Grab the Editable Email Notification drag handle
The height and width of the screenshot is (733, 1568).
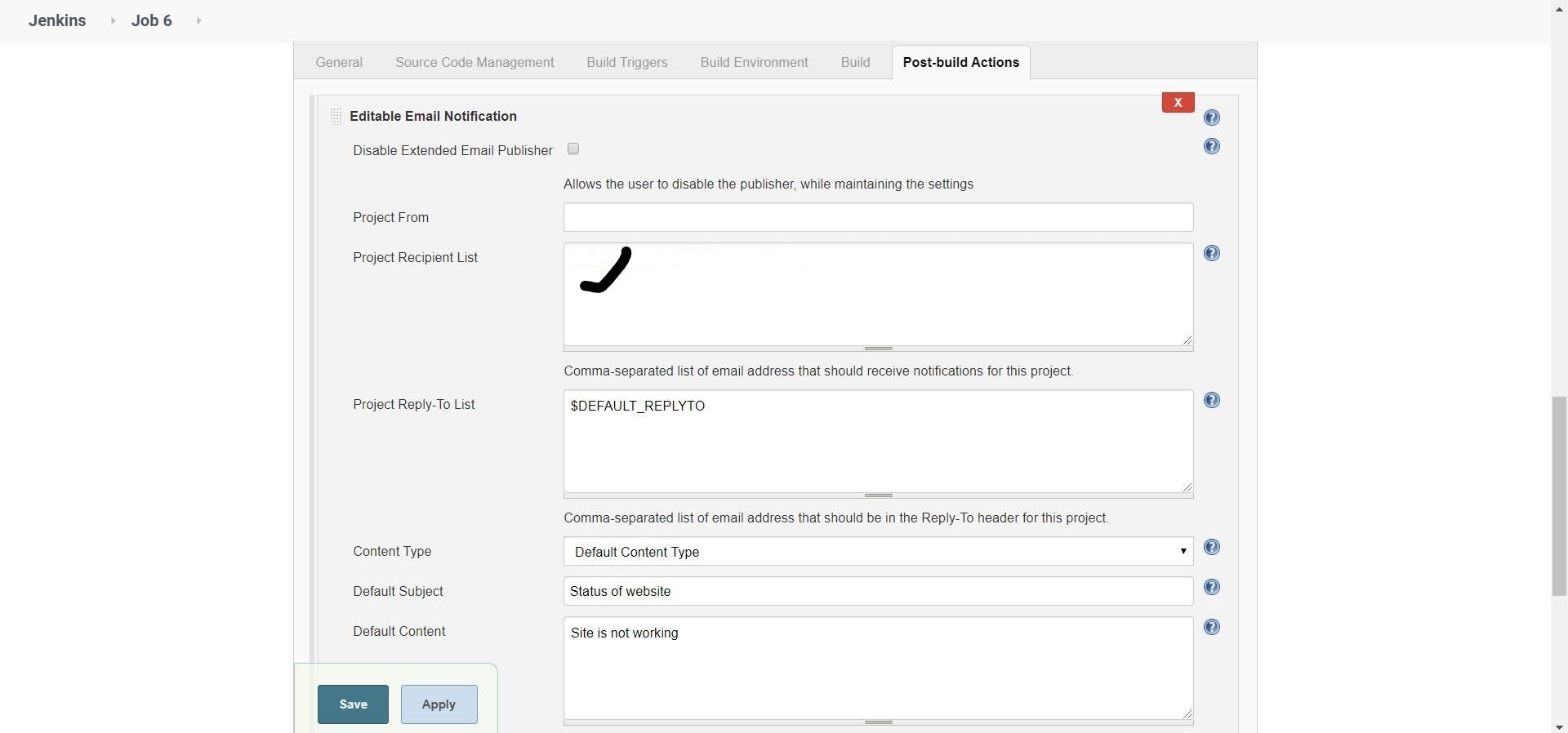pos(336,116)
